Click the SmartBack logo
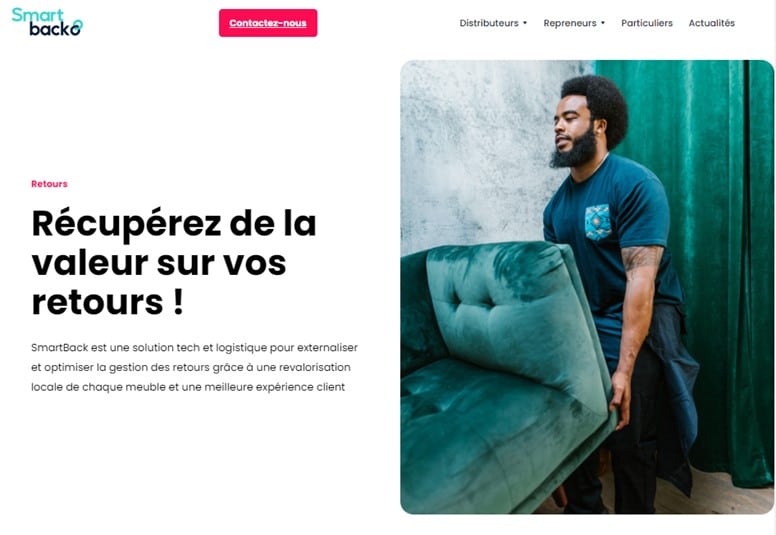Viewport: 776px width, 535px height. [47, 22]
